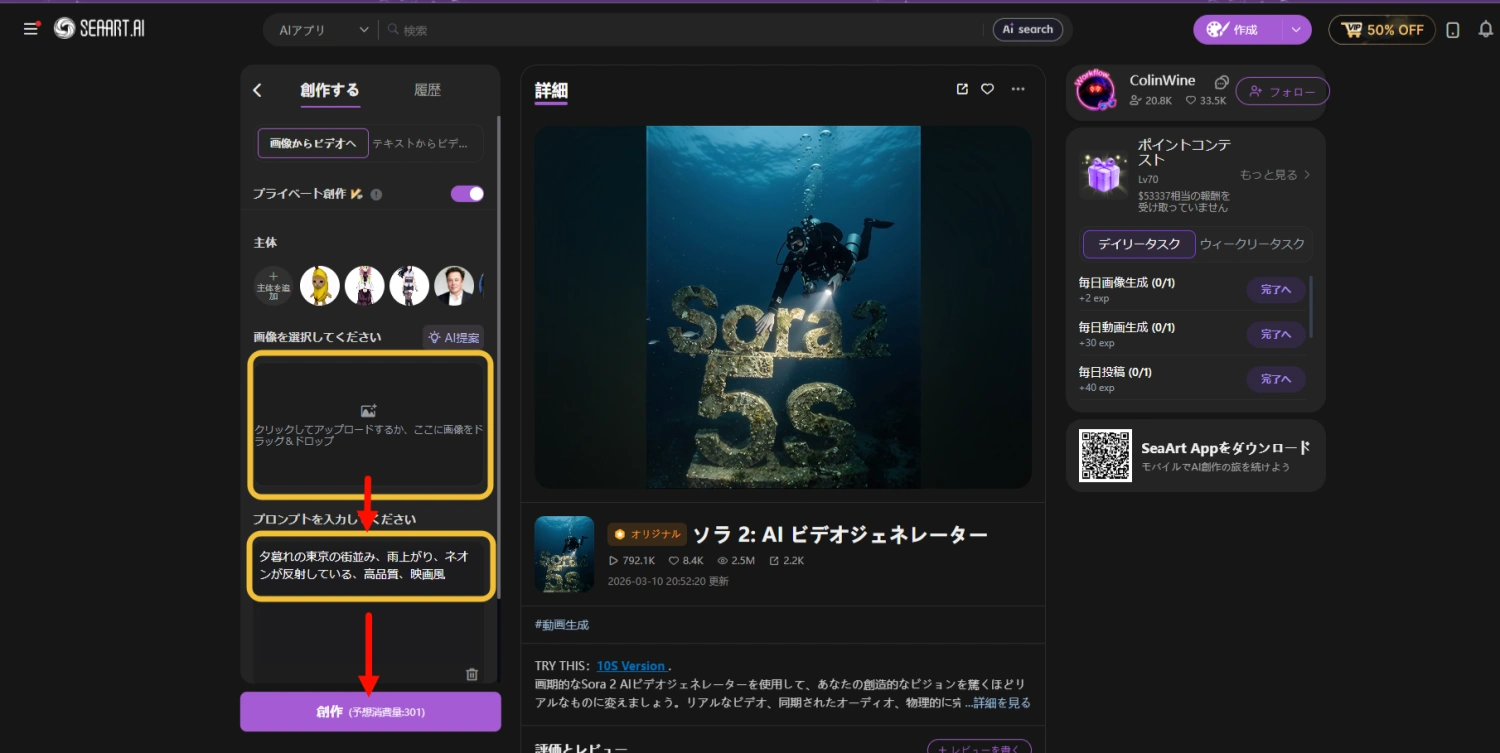Image resolution: width=1500 pixels, height=753 pixels.
Task: Add a new subject with 主体を追加
Action: (272, 285)
